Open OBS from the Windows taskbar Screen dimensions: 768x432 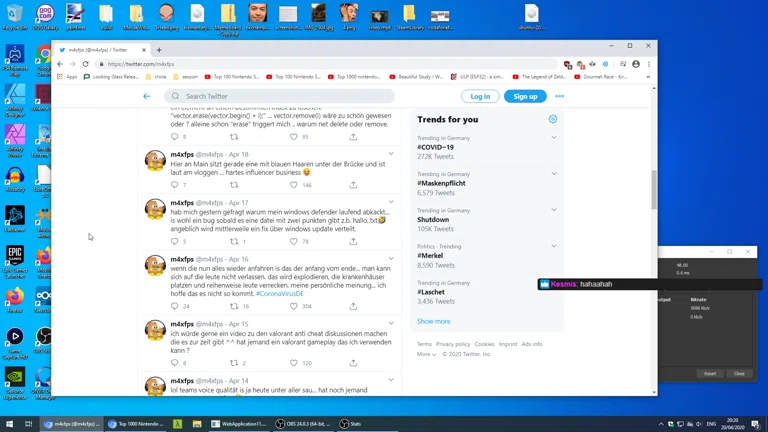(x=304, y=424)
